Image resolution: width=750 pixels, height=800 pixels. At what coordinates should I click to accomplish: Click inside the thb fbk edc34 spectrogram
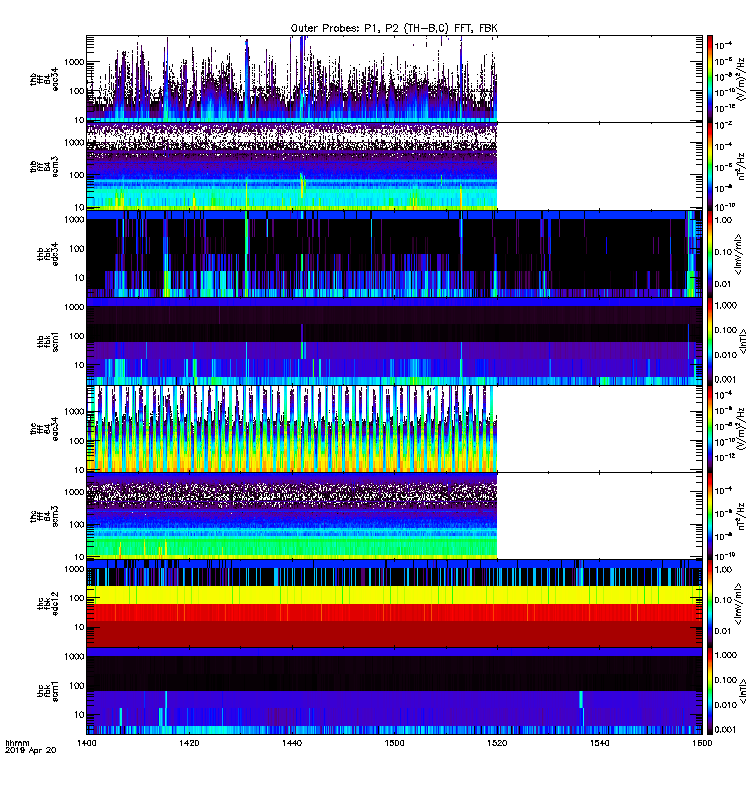tap(394, 254)
